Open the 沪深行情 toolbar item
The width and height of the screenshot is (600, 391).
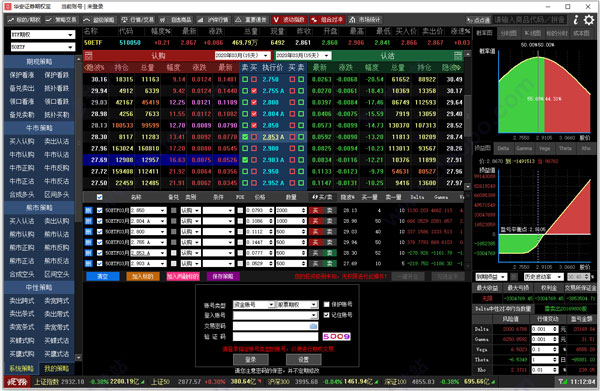(213, 20)
